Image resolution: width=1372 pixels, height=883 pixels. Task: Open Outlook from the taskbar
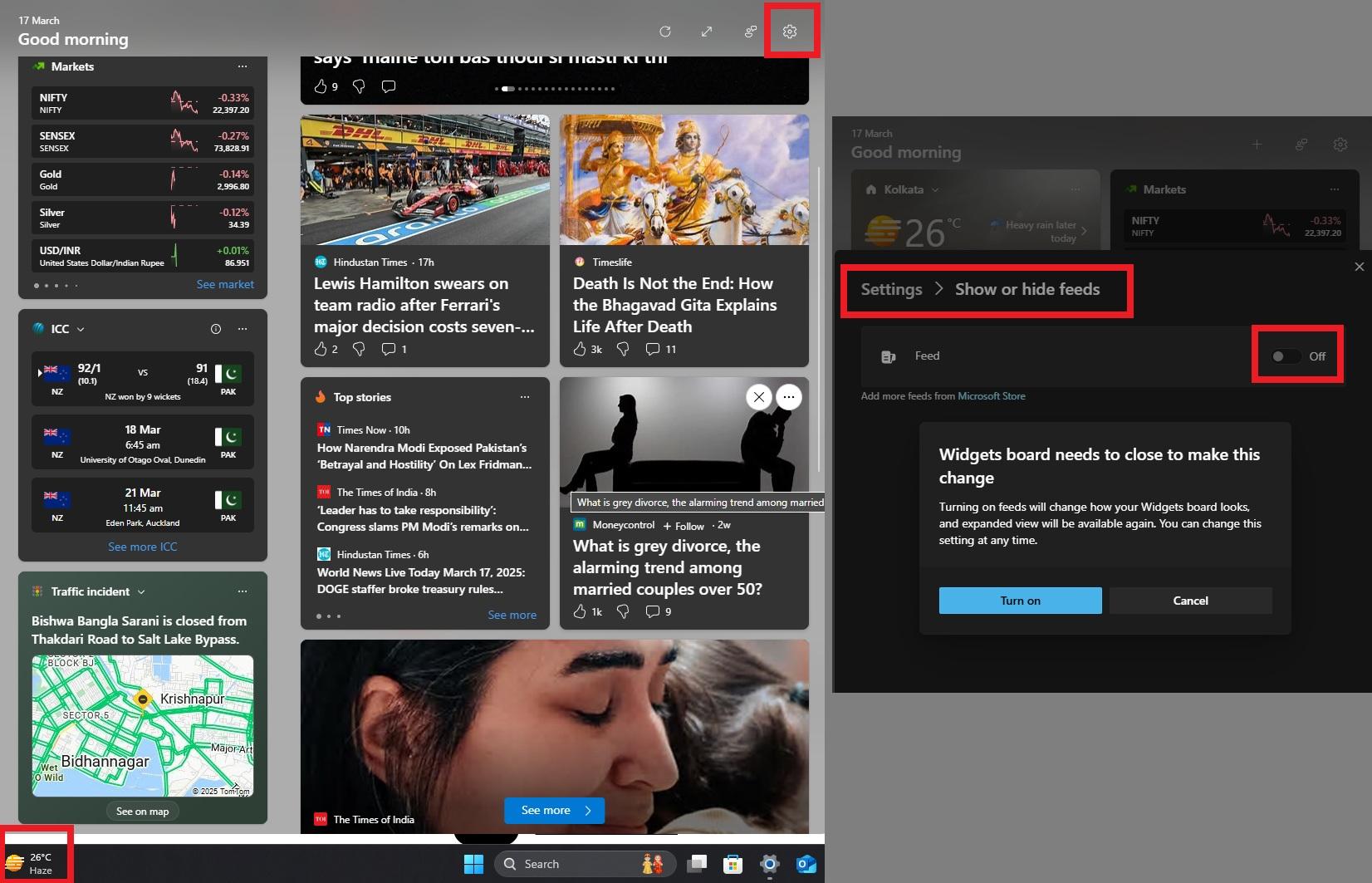(805, 864)
